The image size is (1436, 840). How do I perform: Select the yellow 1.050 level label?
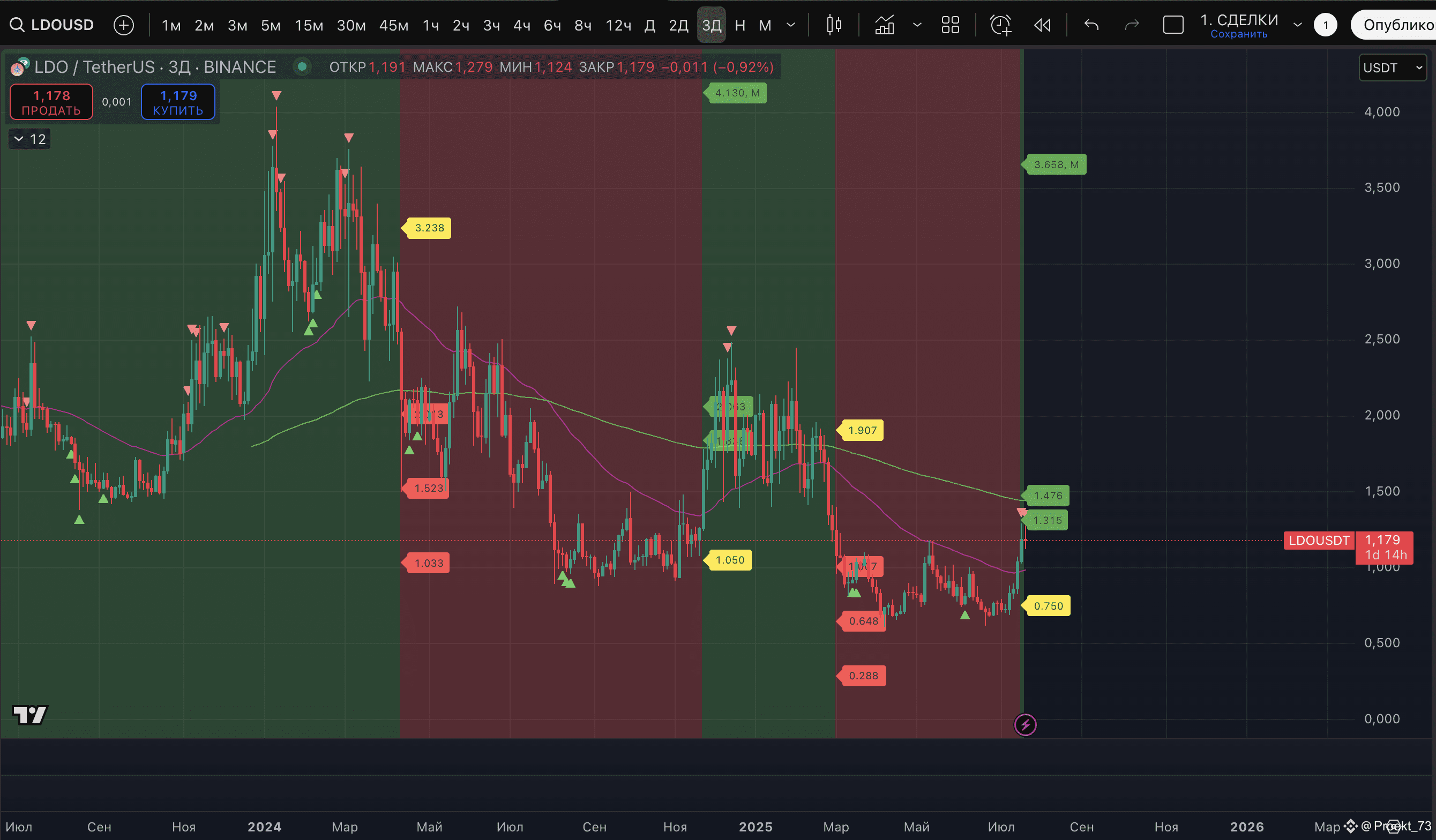[728, 560]
